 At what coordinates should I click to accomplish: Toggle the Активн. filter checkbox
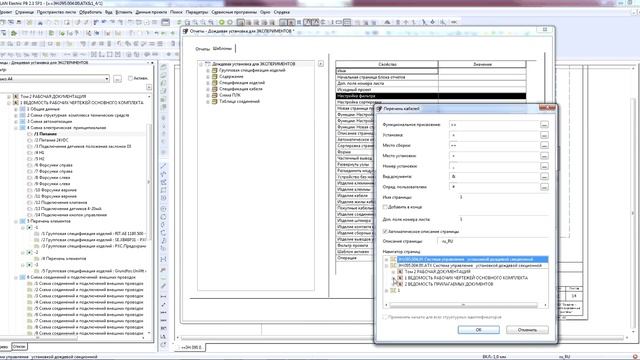(x=131, y=78)
